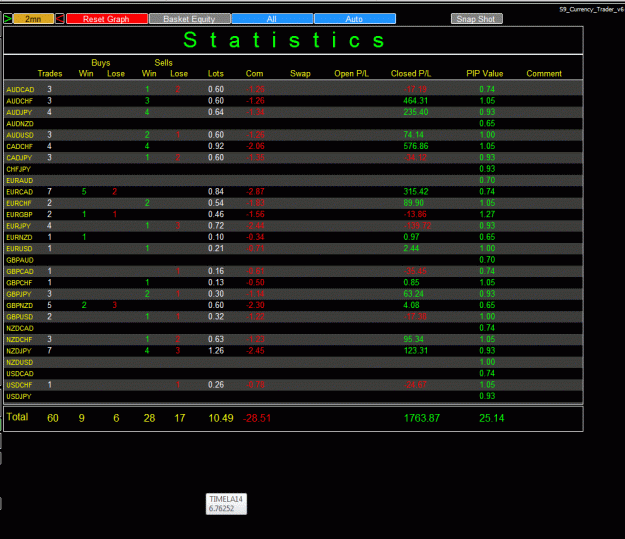
Task: Select the EURNZD row label
Action: tap(19, 237)
